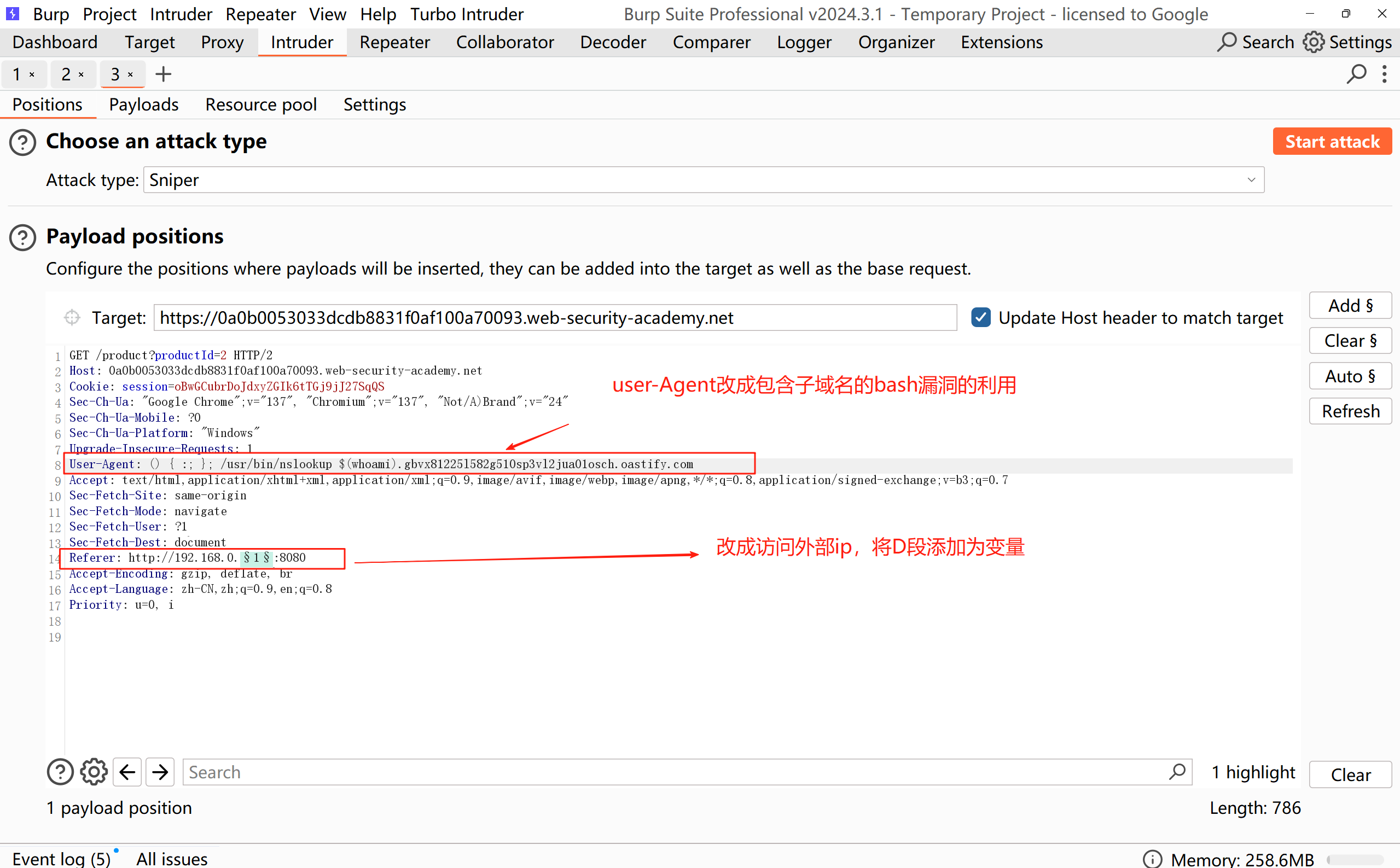This screenshot has width=1400, height=868.
Task: Go to previous search match arrow
Action: click(x=127, y=772)
